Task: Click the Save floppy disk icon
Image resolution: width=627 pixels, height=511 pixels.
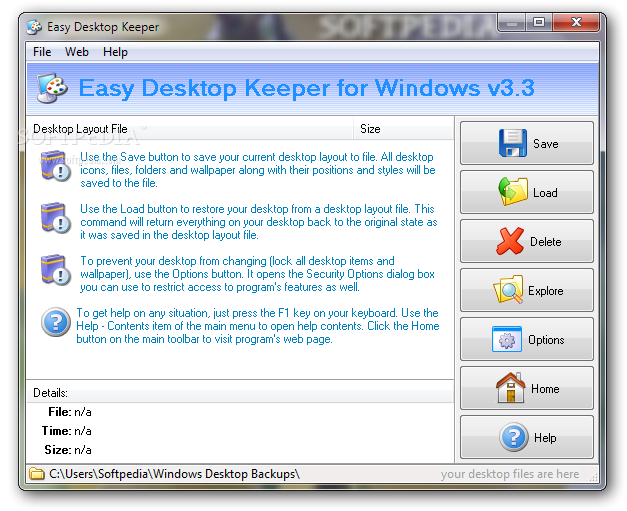Action: 513,143
